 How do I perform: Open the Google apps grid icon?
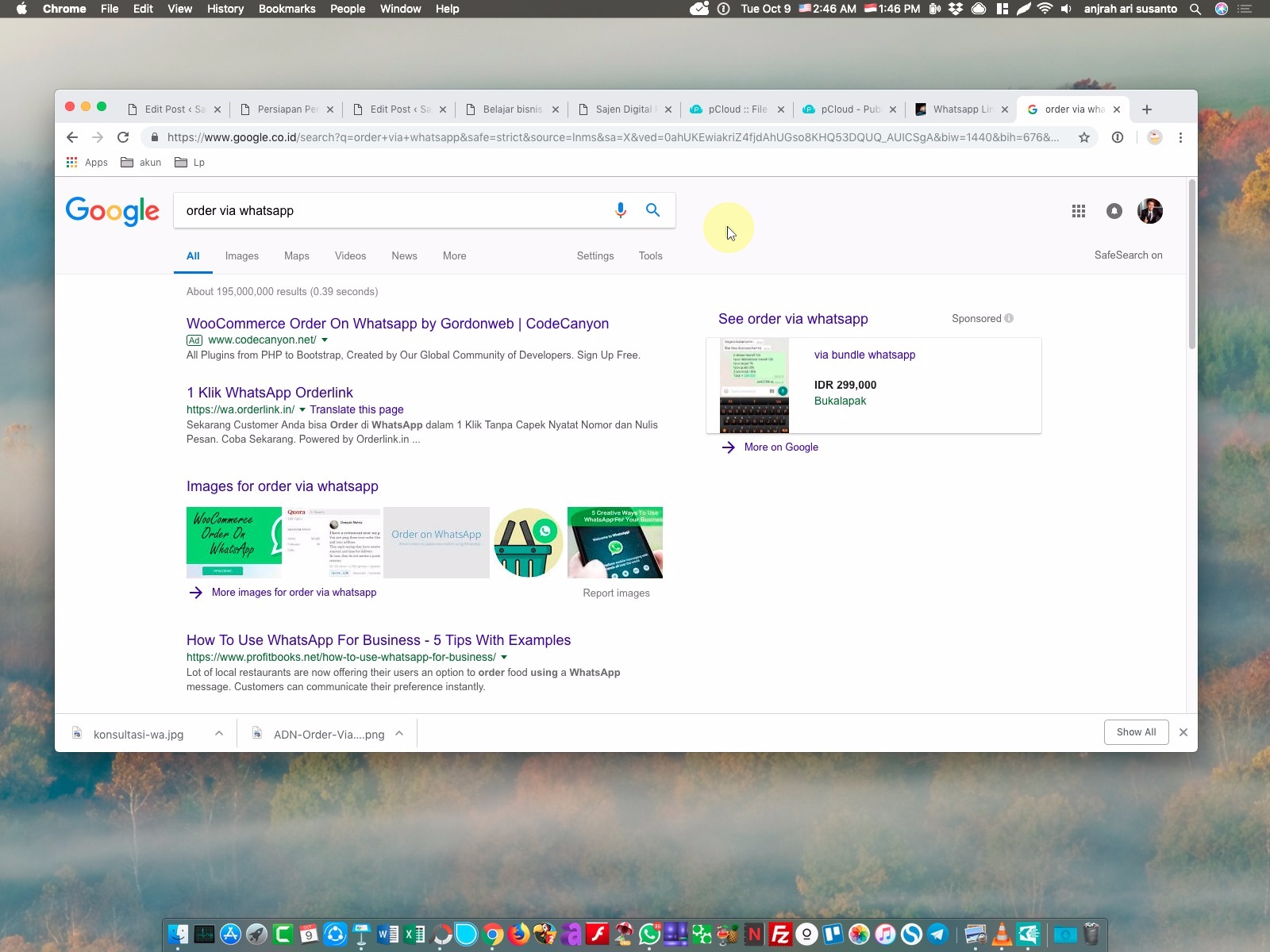tap(1078, 211)
